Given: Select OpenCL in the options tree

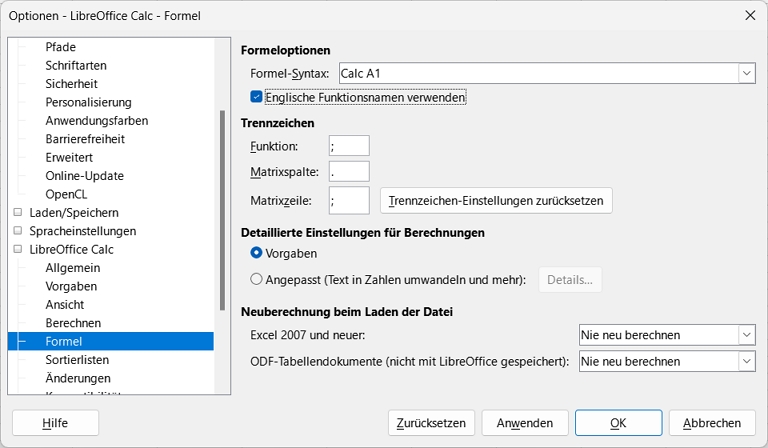Looking at the screenshot, I should pyautogui.click(x=66, y=194).
